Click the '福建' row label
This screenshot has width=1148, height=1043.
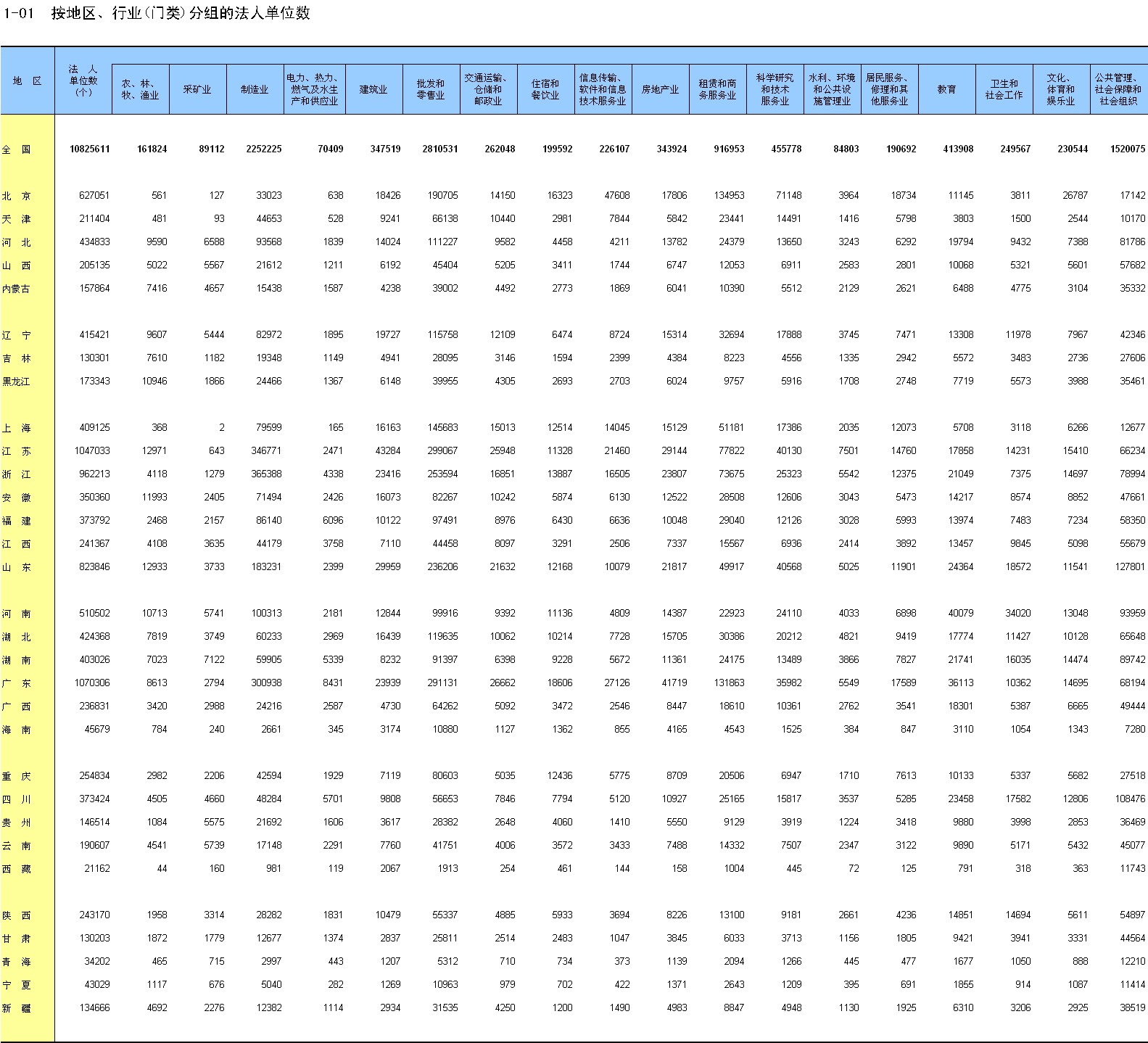coord(16,521)
